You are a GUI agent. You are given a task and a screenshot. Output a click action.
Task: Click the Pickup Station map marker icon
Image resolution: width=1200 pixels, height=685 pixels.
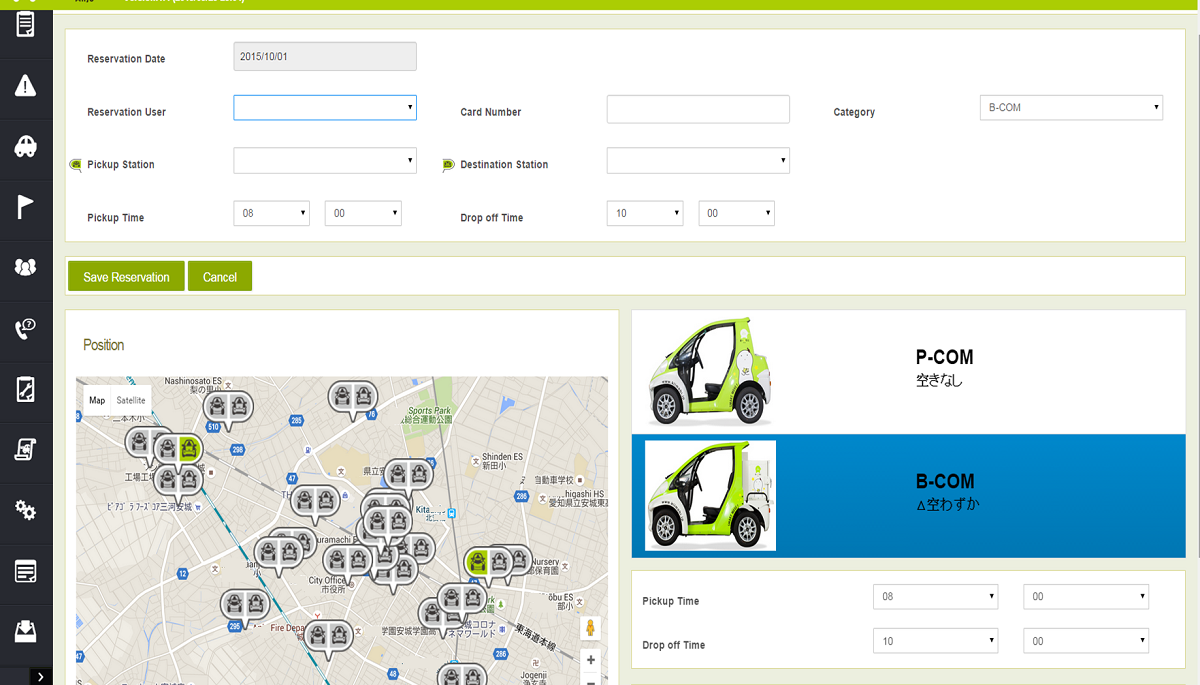point(75,165)
